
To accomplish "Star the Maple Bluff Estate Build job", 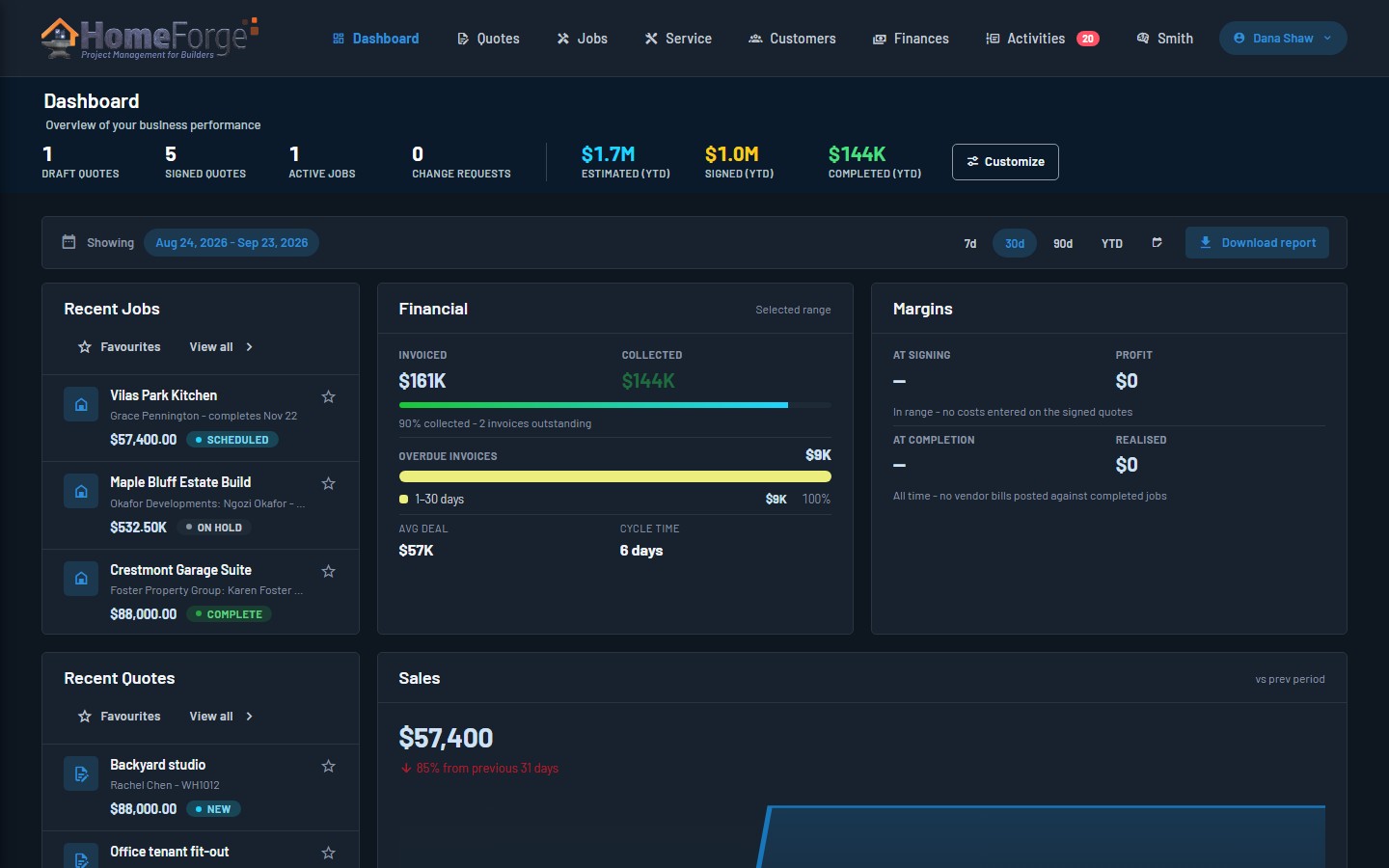I will tap(328, 483).
